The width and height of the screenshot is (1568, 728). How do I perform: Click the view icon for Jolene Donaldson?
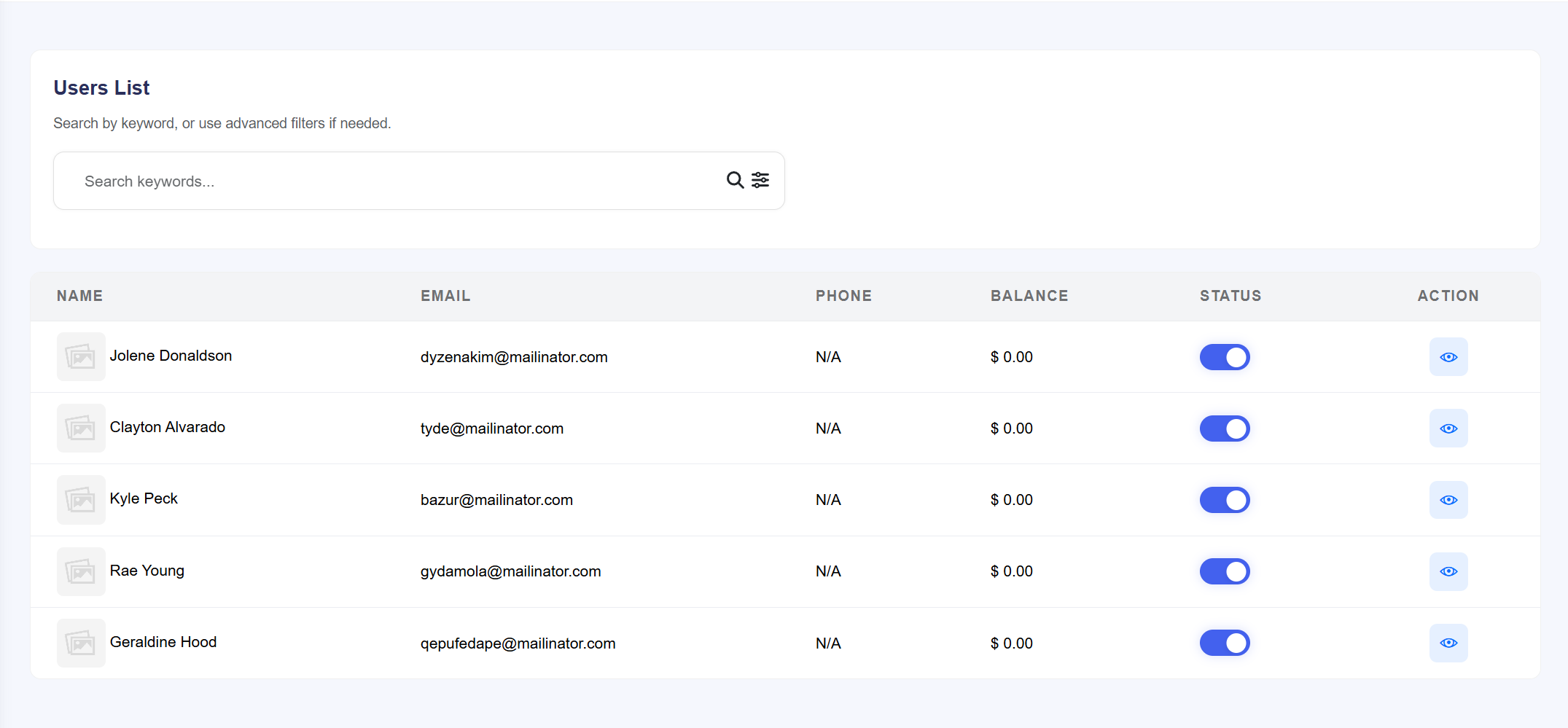pyautogui.click(x=1448, y=357)
